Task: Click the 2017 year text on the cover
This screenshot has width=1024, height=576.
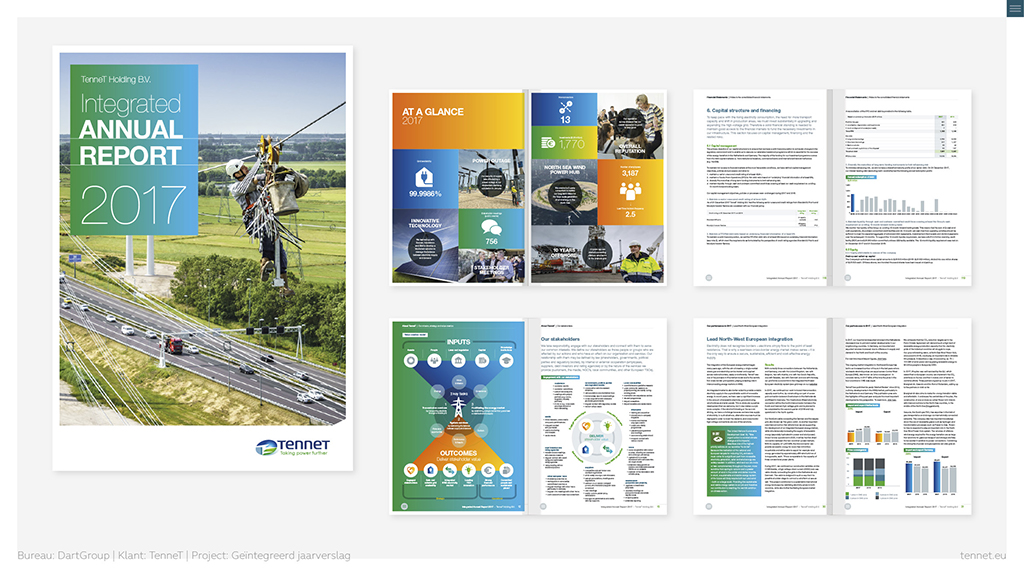Action: (x=133, y=204)
